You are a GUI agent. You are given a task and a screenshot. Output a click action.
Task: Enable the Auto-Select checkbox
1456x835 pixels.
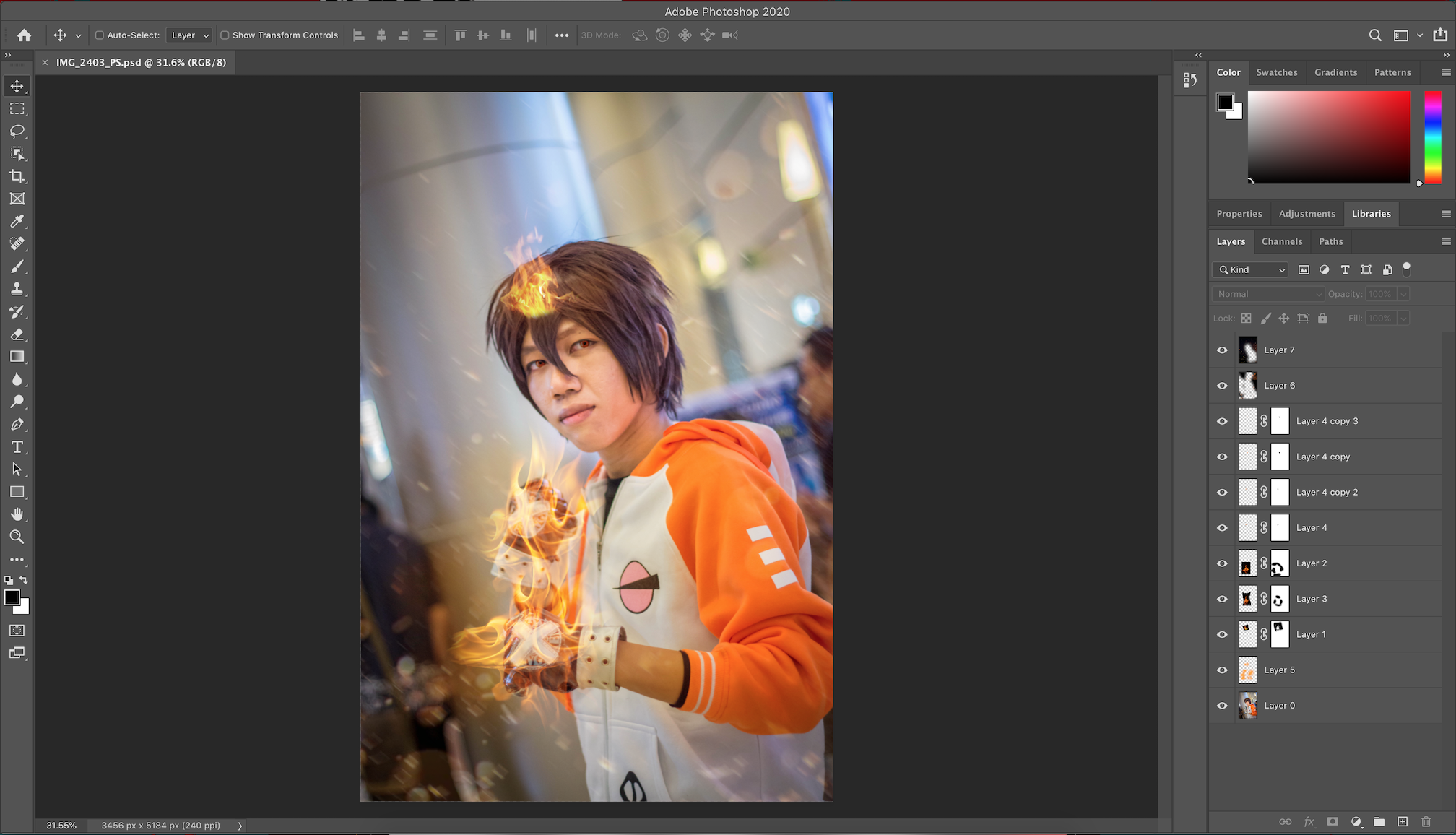[100, 35]
